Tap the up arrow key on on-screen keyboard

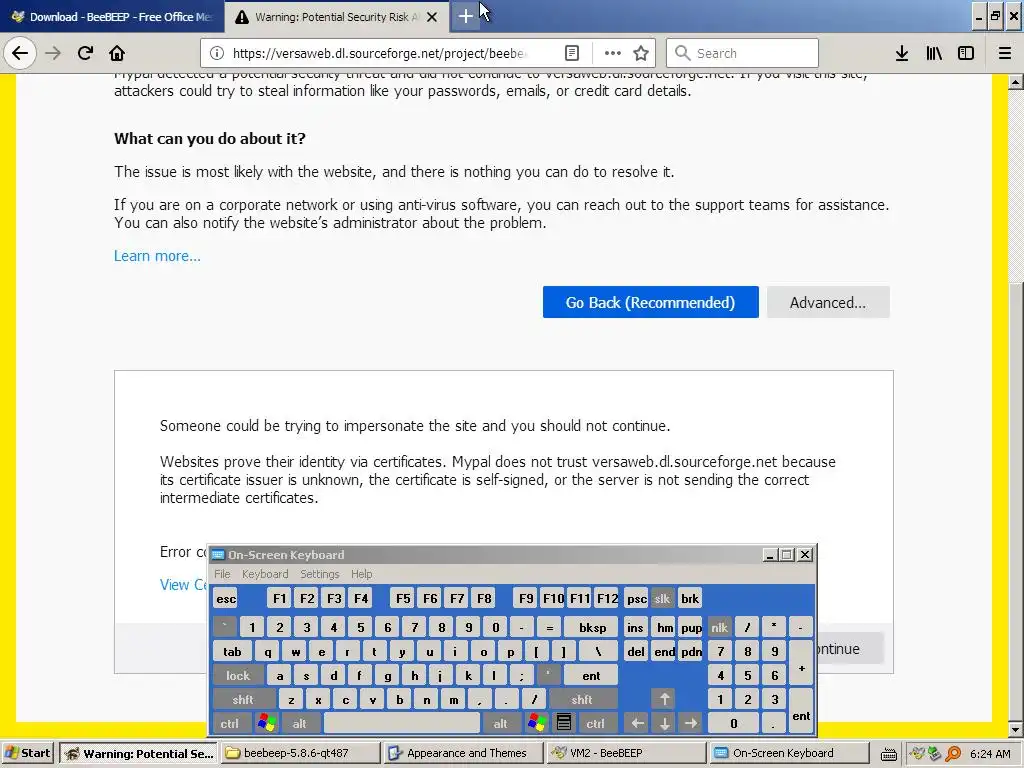664,699
